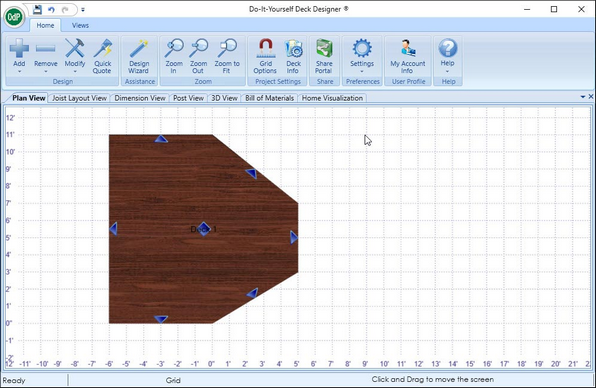Open the Share Portal

[x=324, y=56]
